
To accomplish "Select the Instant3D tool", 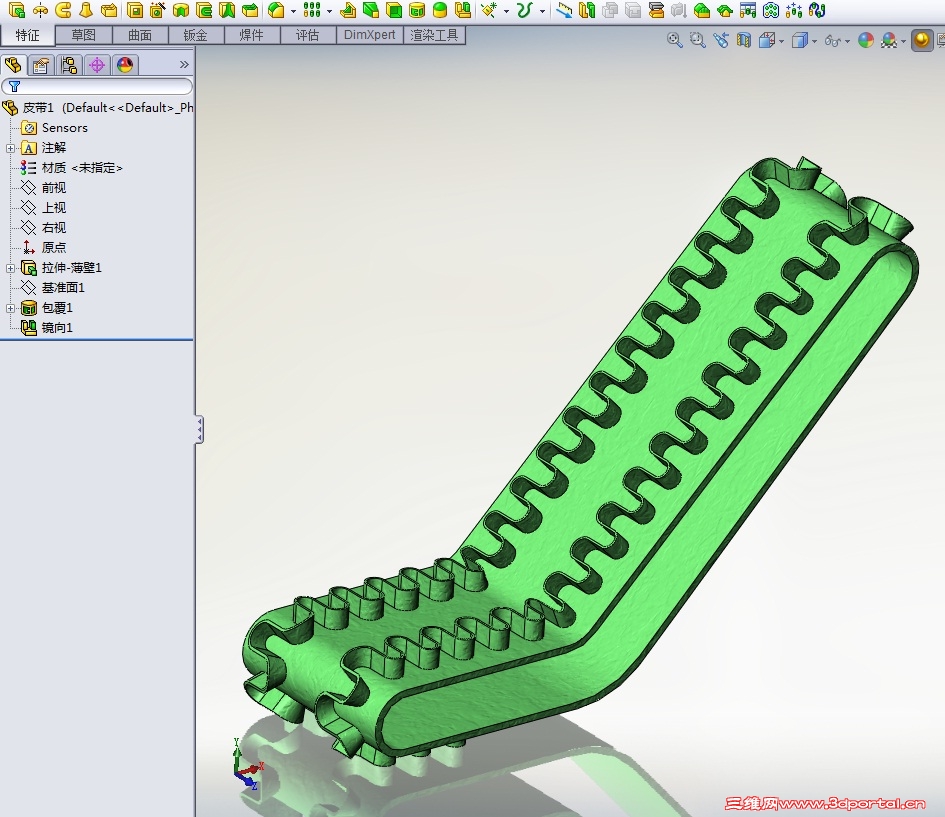I will pos(564,10).
